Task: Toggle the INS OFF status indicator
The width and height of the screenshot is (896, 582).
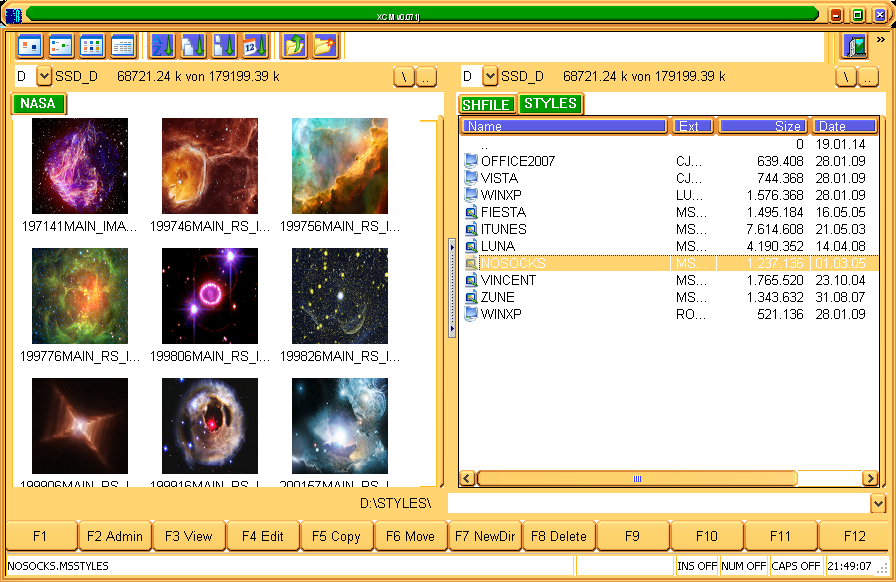Action: tap(696, 566)
